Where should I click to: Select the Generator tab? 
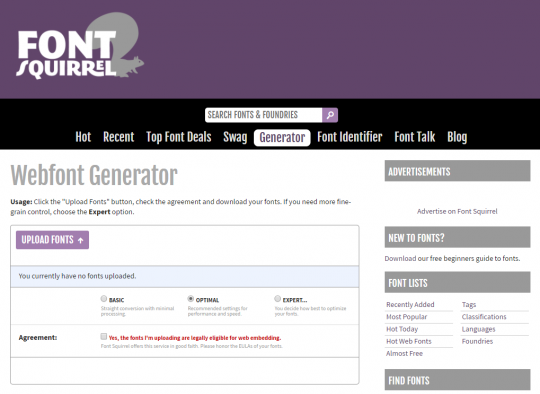[x=282, y=138]
